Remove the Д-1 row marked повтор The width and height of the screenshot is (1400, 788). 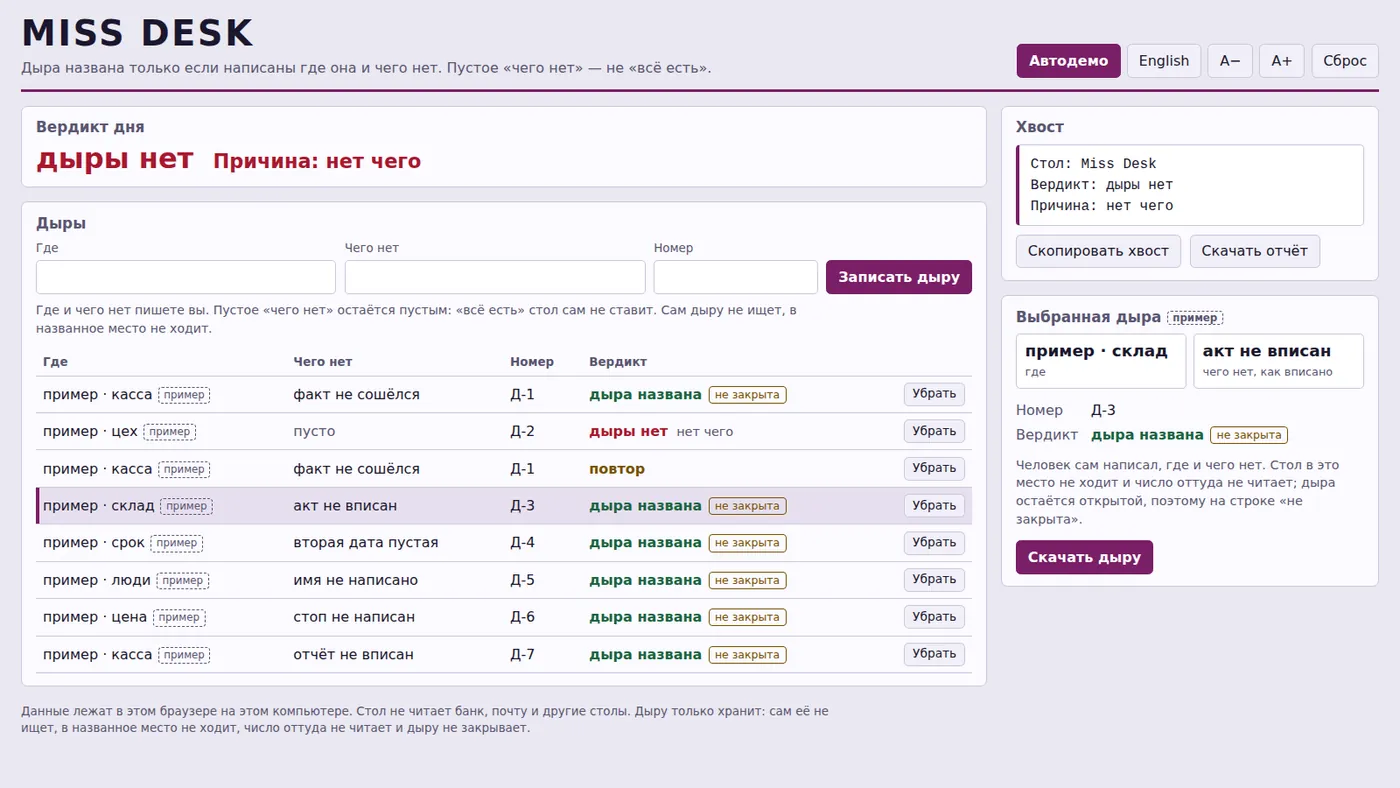pos(934,468)
